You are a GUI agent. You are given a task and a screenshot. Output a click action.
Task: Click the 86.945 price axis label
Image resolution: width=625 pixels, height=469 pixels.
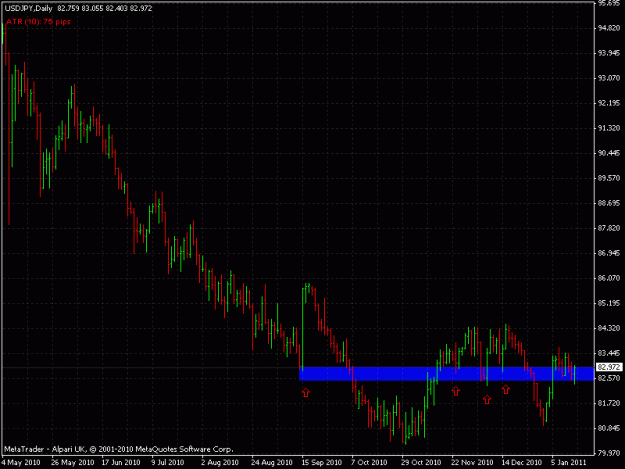point(609,253)
